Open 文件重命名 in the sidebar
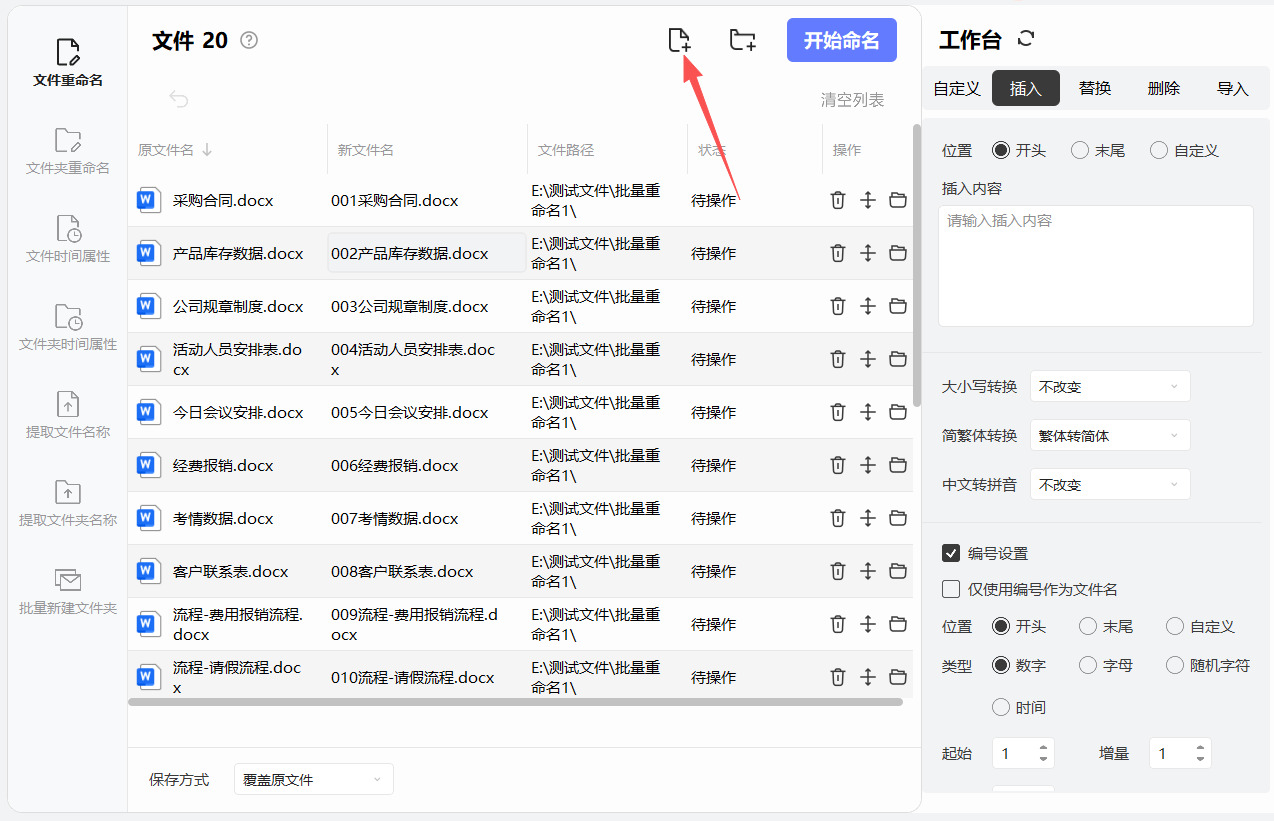Viewport: 1274px width, 821px height. 68,63
